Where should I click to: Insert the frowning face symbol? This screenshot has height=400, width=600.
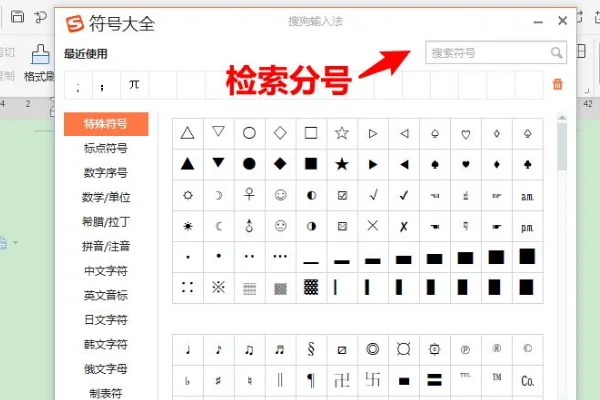coord(280,226)
